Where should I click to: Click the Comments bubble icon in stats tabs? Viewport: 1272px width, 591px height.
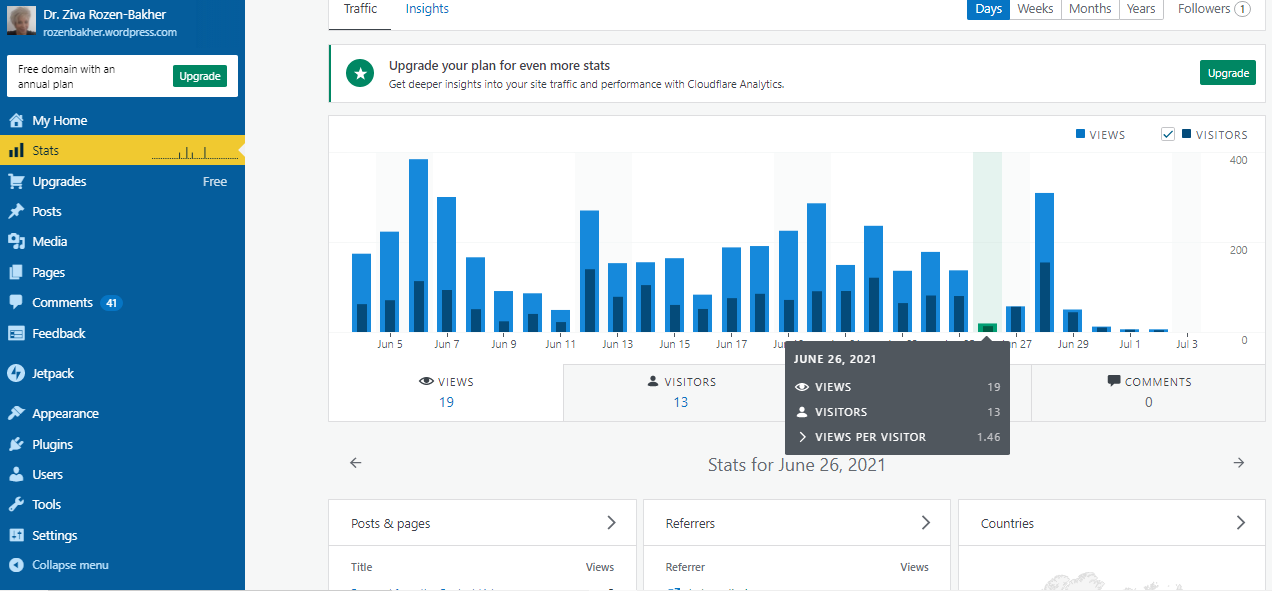coord(1113,381)
